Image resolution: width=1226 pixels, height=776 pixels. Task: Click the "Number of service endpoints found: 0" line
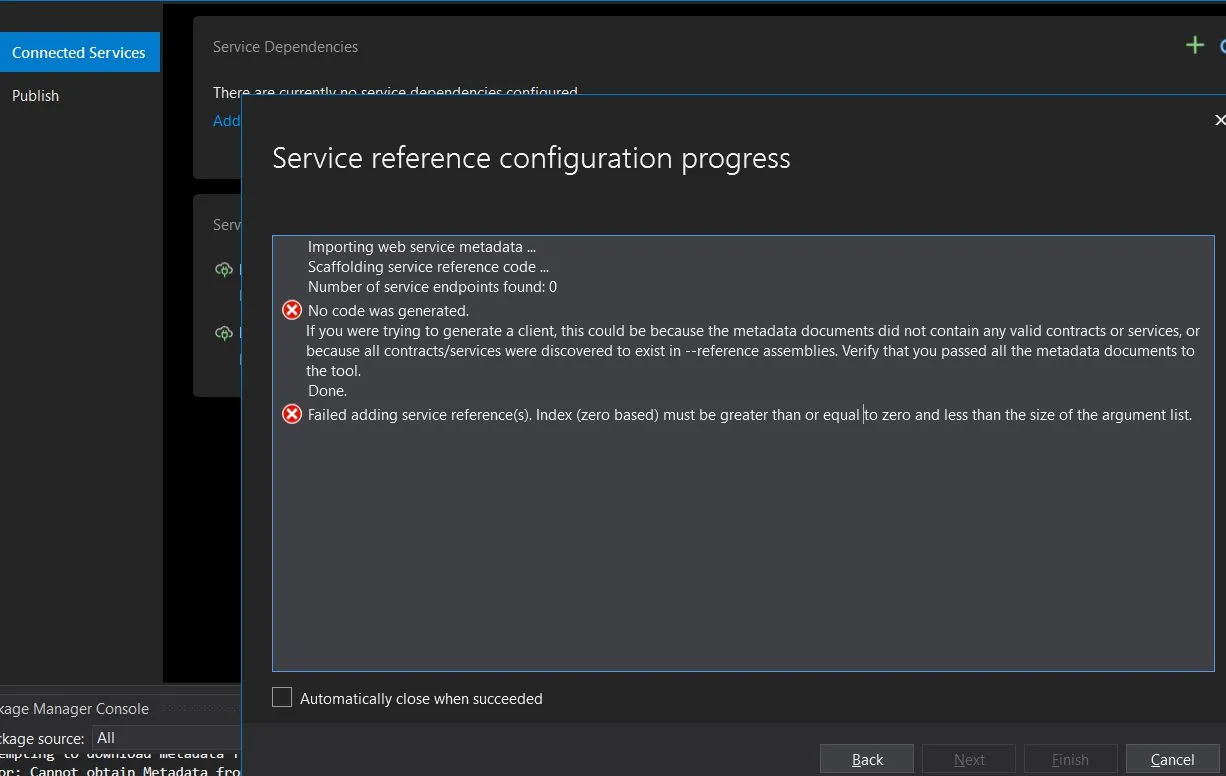(x=432, y=287)
